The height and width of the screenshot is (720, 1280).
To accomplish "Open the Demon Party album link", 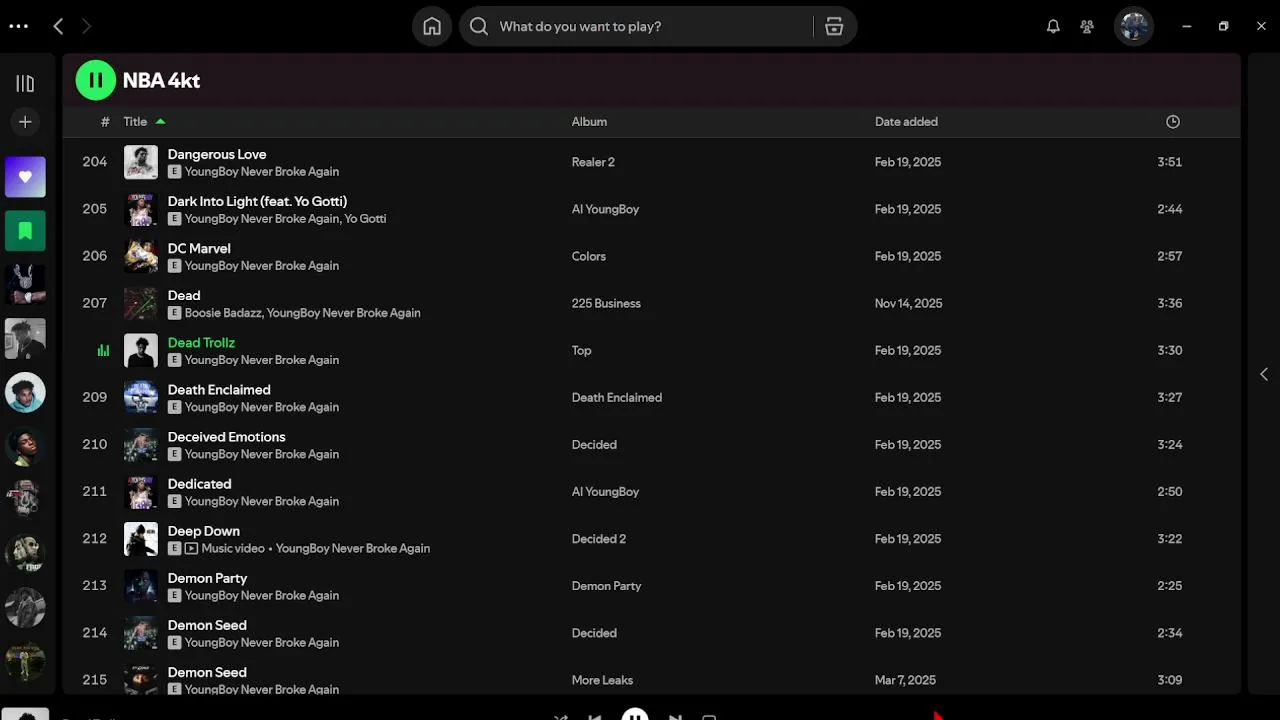I will point(606,586).
